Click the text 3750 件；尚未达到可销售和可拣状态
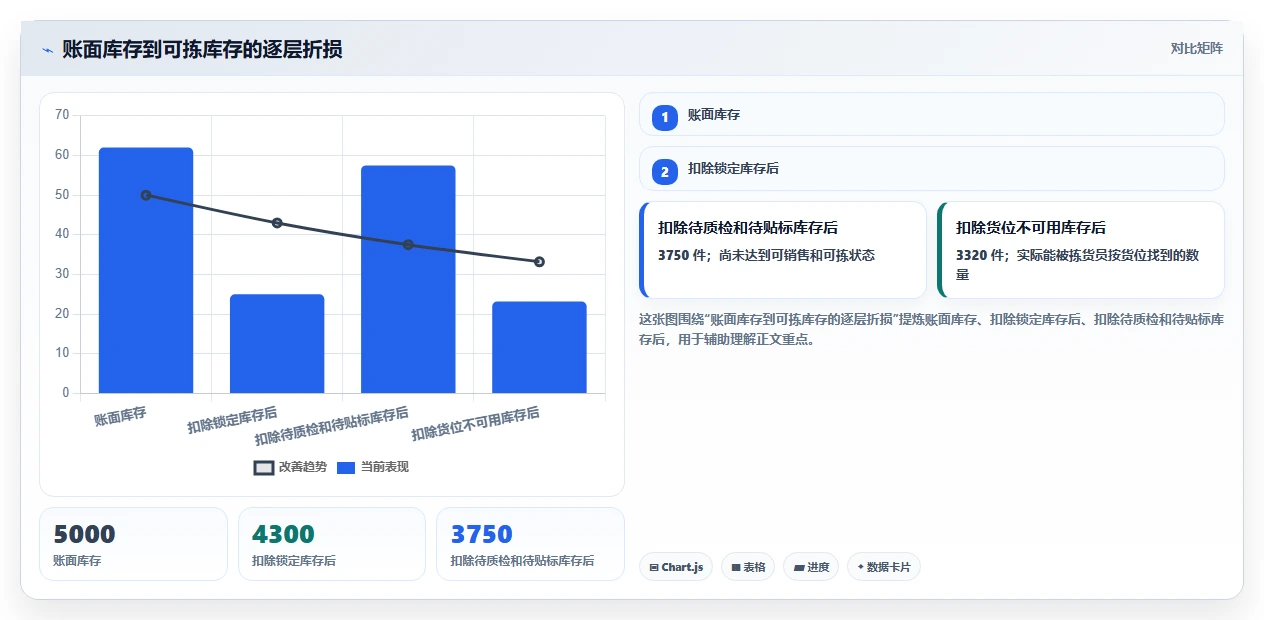 (766, 255)
